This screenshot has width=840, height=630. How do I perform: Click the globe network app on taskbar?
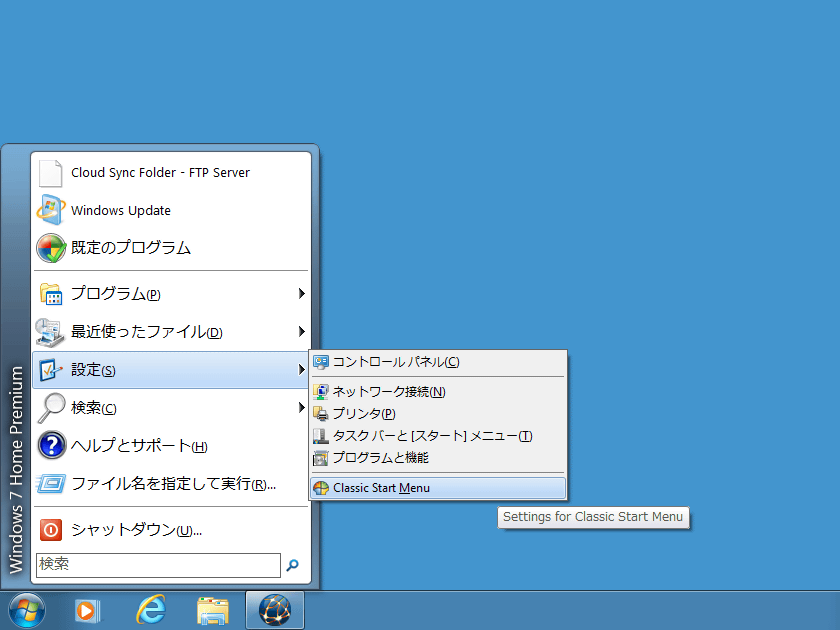click(x=275, y=610)
